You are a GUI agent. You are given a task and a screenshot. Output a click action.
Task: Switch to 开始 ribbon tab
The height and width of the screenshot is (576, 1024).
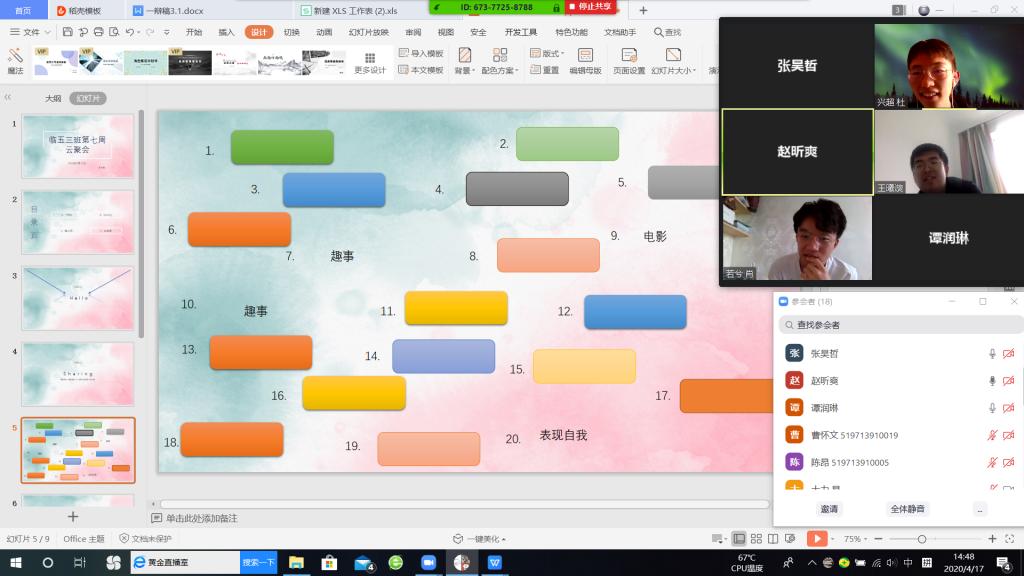pos(194,32)
